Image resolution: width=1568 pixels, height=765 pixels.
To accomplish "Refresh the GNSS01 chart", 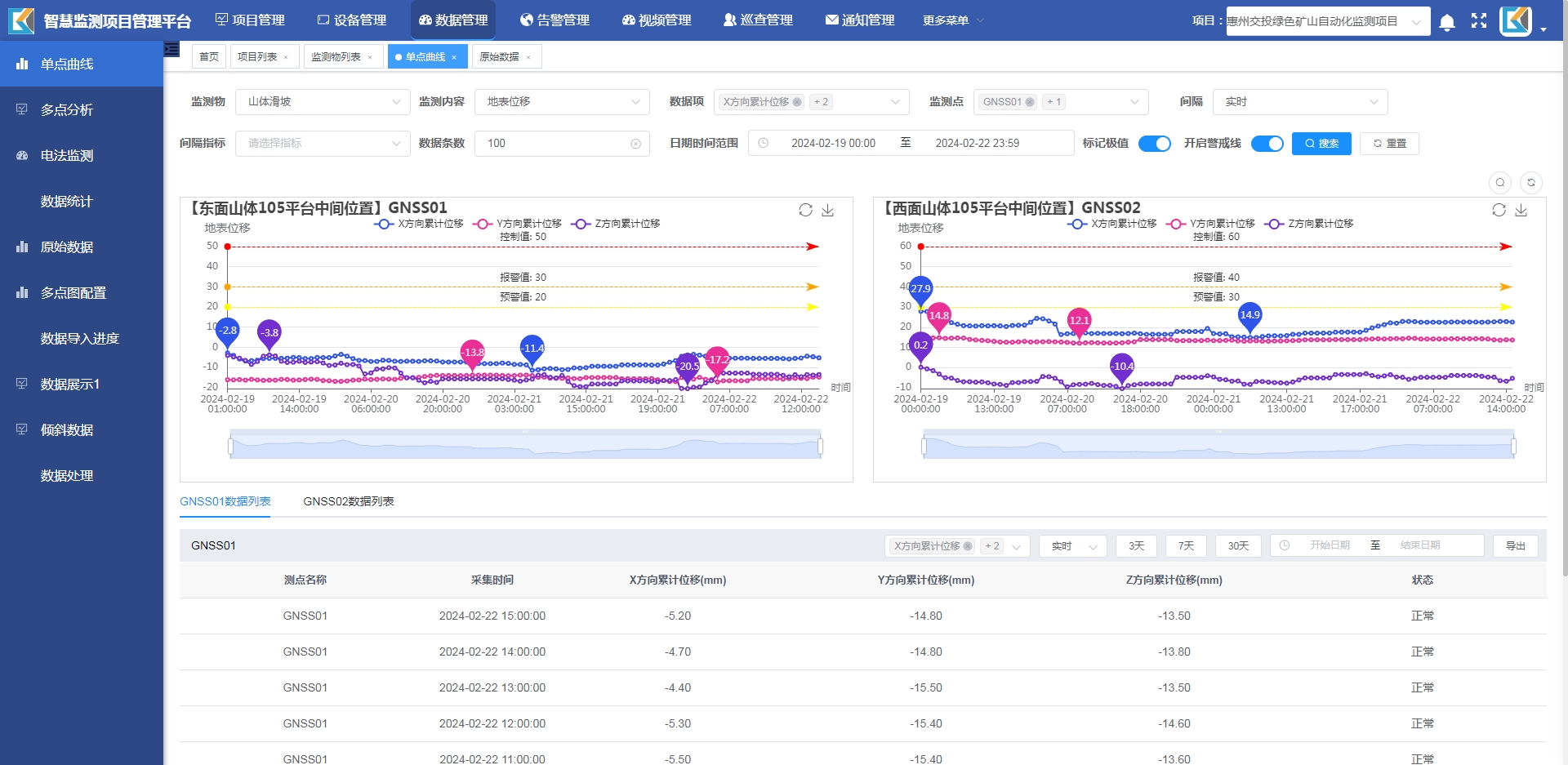I will coord(805,210).
